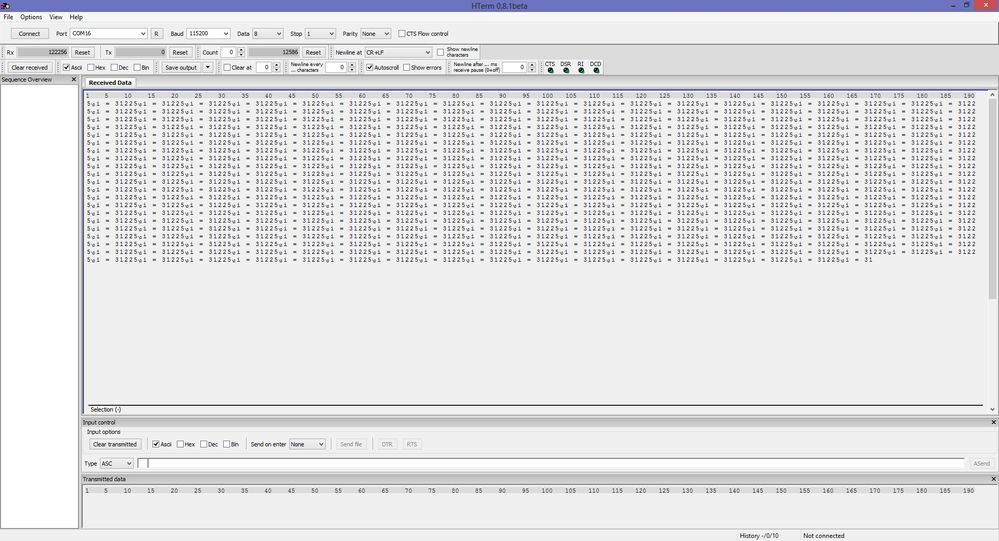Click the transmit text input field

pyautogui.click(x=551, y=463)
